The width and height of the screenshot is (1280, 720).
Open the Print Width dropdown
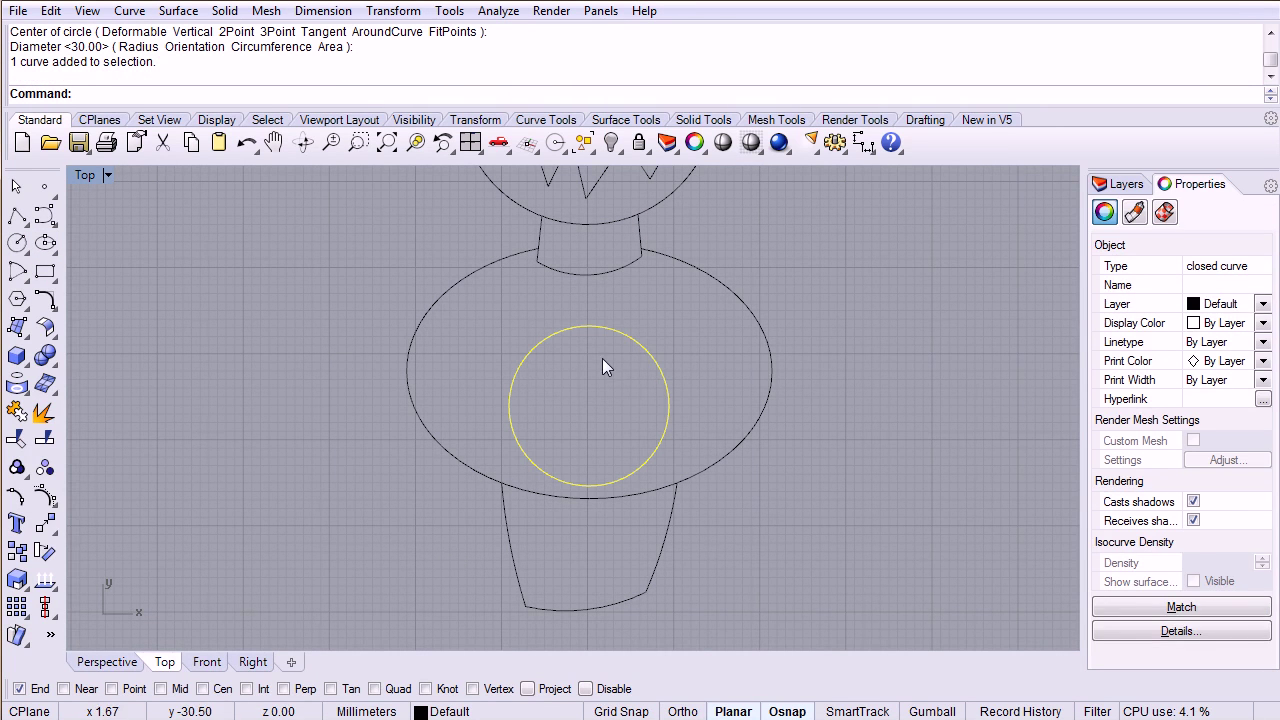pos(1262,380)
